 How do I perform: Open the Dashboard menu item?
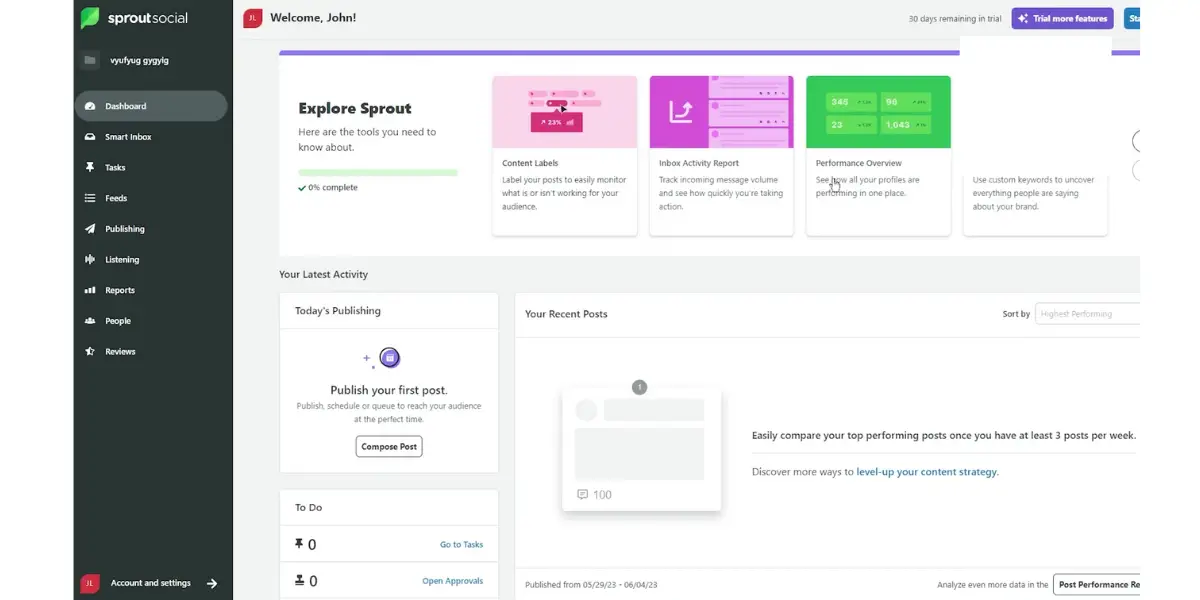(151, 106)
